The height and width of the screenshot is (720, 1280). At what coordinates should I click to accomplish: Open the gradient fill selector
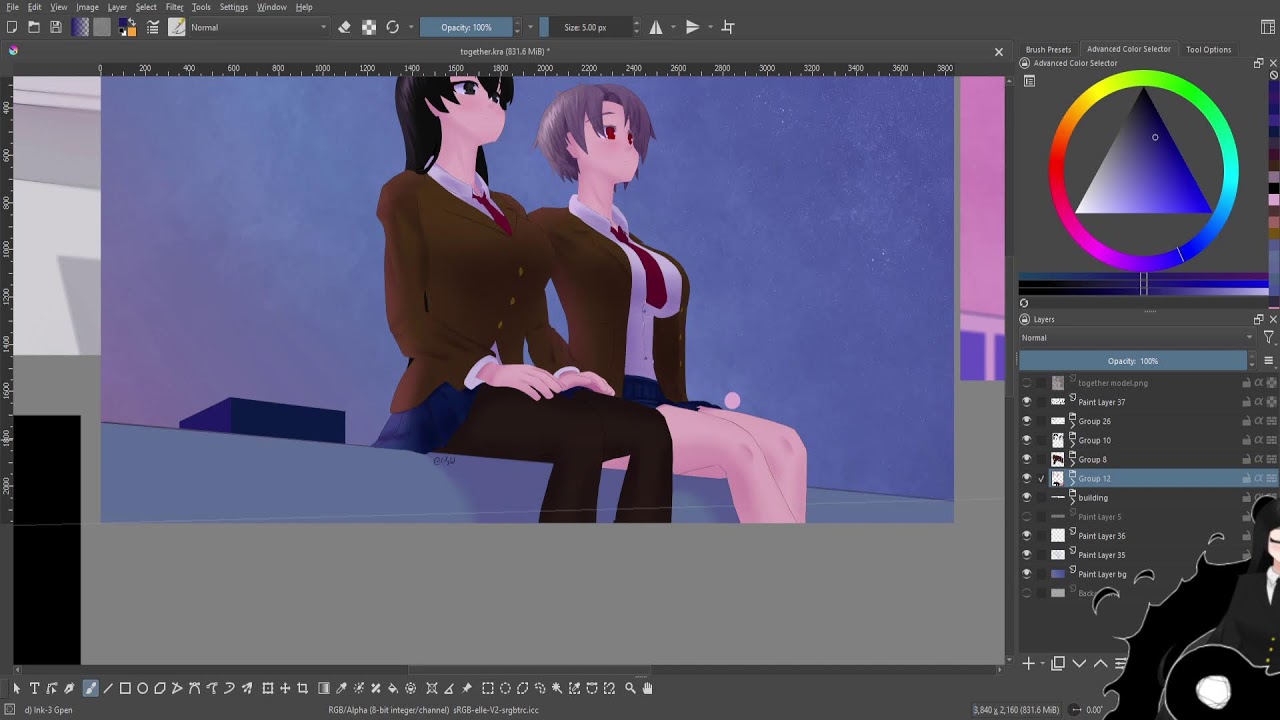click(81, 28)
